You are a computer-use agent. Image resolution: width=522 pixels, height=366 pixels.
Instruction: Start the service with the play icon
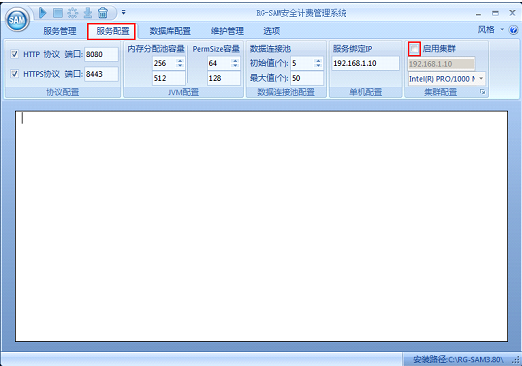pos(43,13)
